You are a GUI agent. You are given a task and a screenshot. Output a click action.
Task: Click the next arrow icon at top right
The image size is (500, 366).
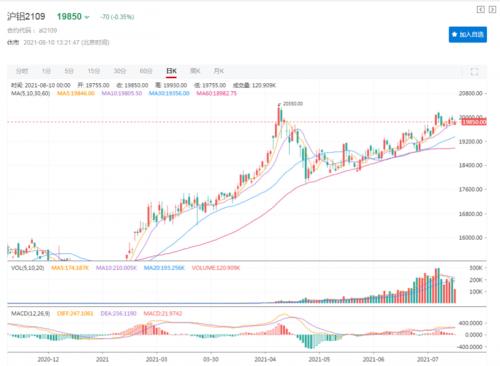tap(492, 10)
